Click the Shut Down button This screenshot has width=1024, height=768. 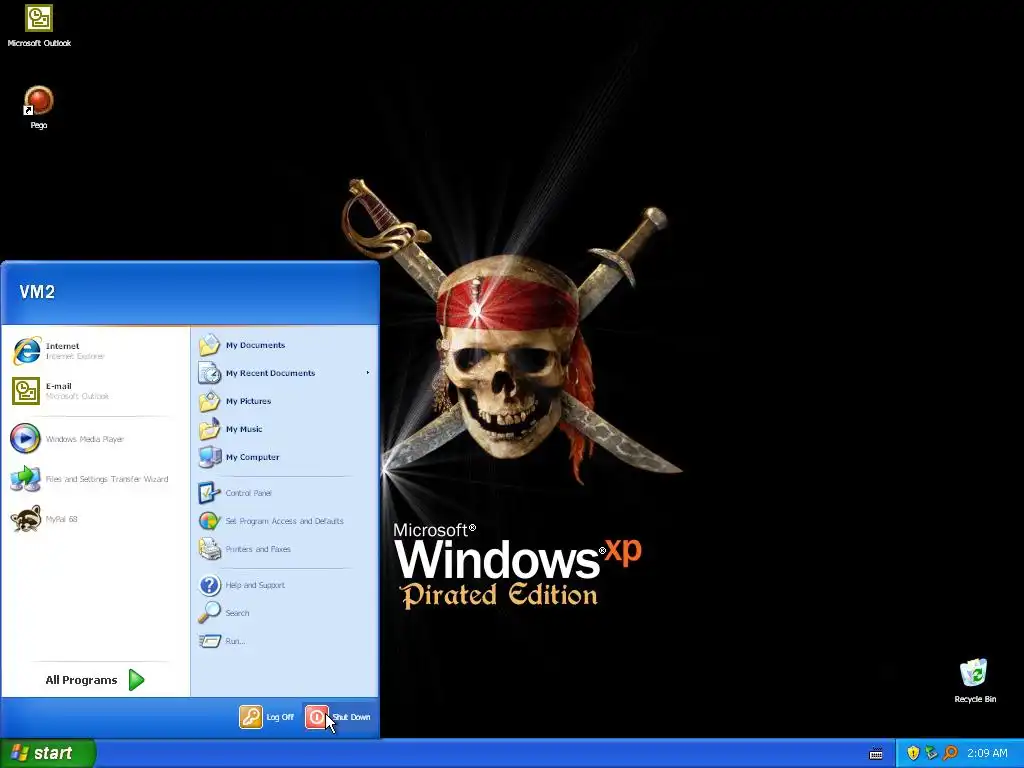click(x=338, y=717)
